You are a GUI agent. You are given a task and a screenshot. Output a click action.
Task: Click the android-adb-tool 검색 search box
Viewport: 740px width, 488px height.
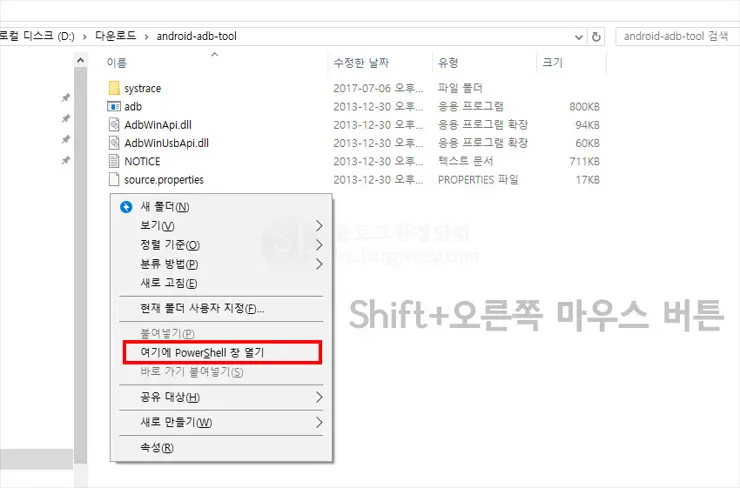click(x=677, y=36)
